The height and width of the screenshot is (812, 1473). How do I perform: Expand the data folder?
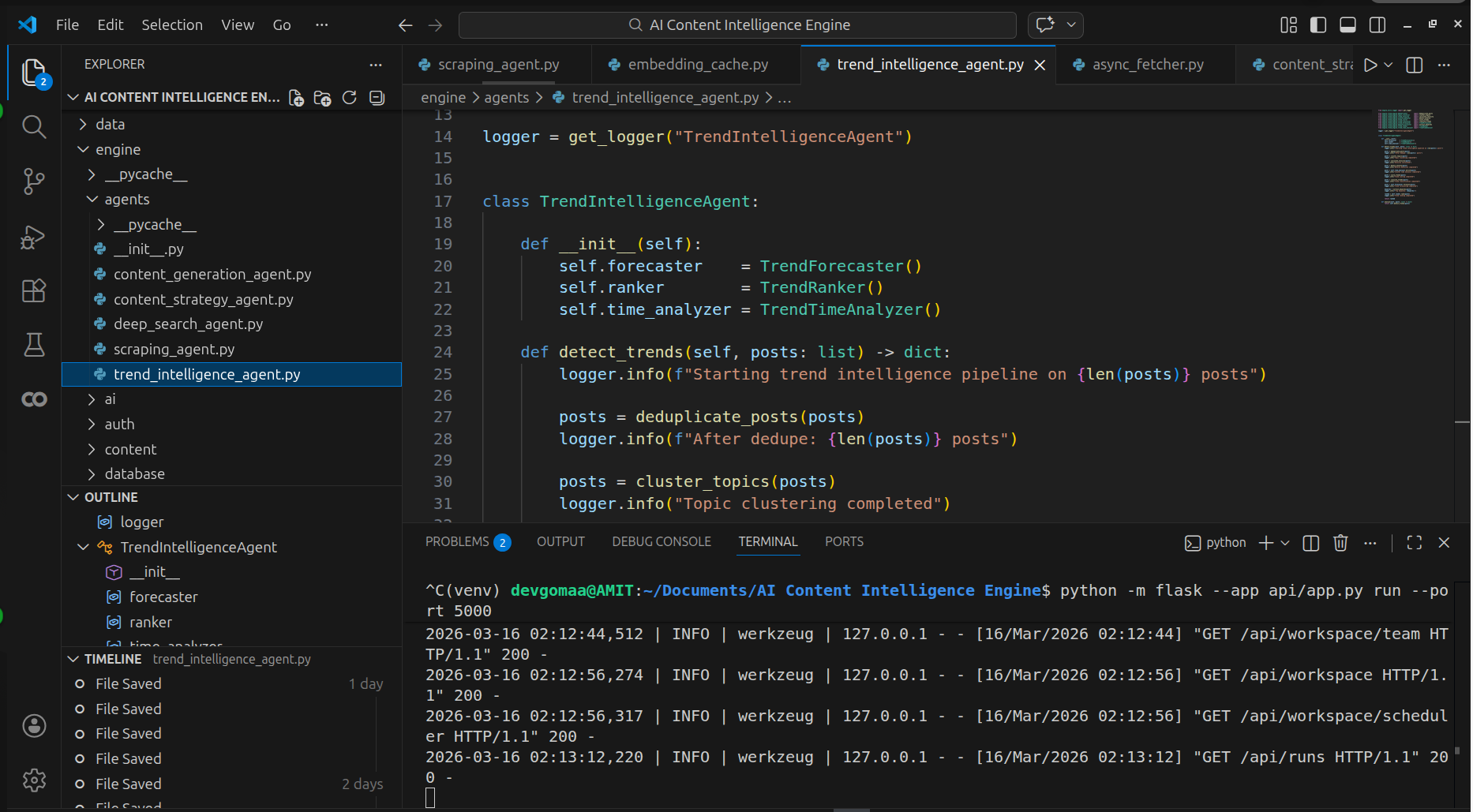pyautogui.click(x=110, y=125)
